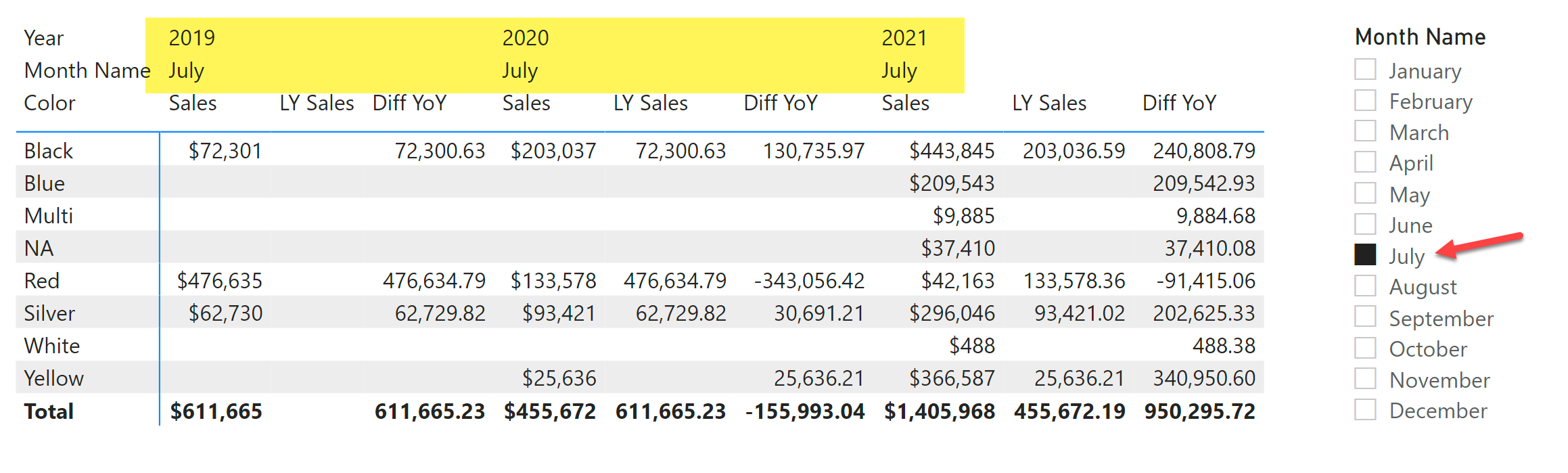Click the $42,163 Red 2021 sales cell
1568x473 pixels.
[x=958, y=281]
